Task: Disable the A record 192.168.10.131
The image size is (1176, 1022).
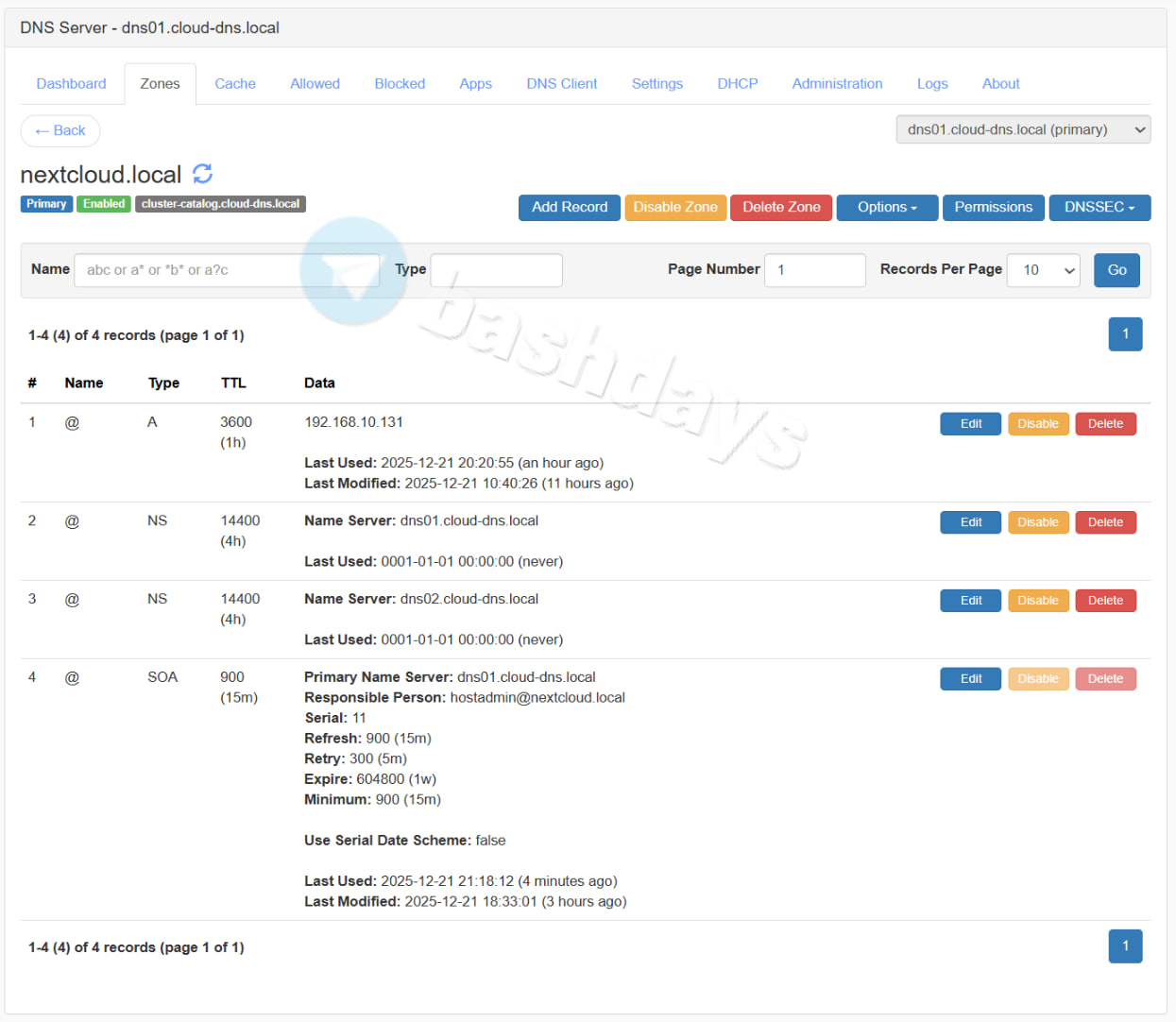Action: [x=1037, y=424]
